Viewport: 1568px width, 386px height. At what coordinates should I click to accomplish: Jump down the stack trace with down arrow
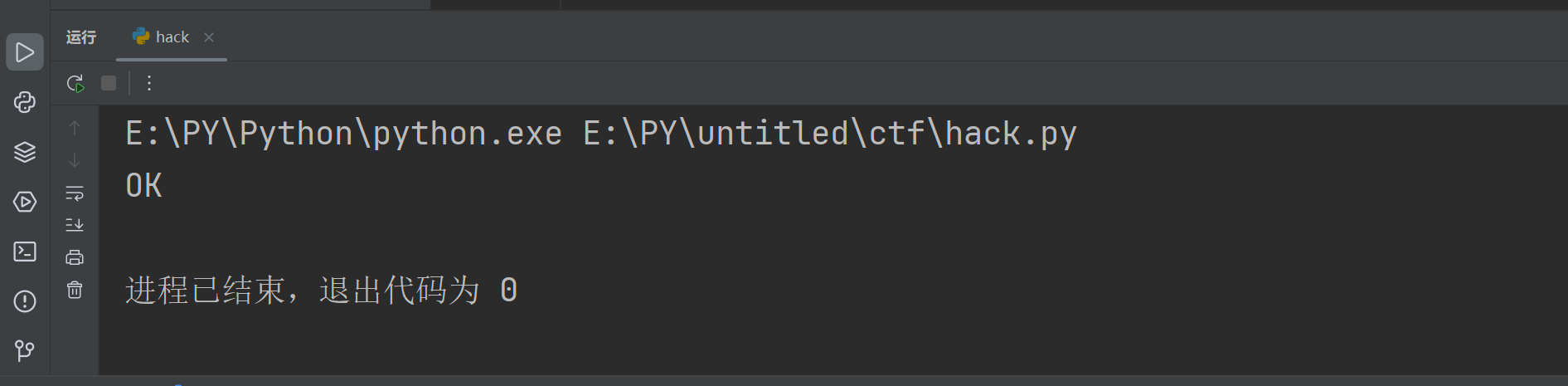click(75, 160)
